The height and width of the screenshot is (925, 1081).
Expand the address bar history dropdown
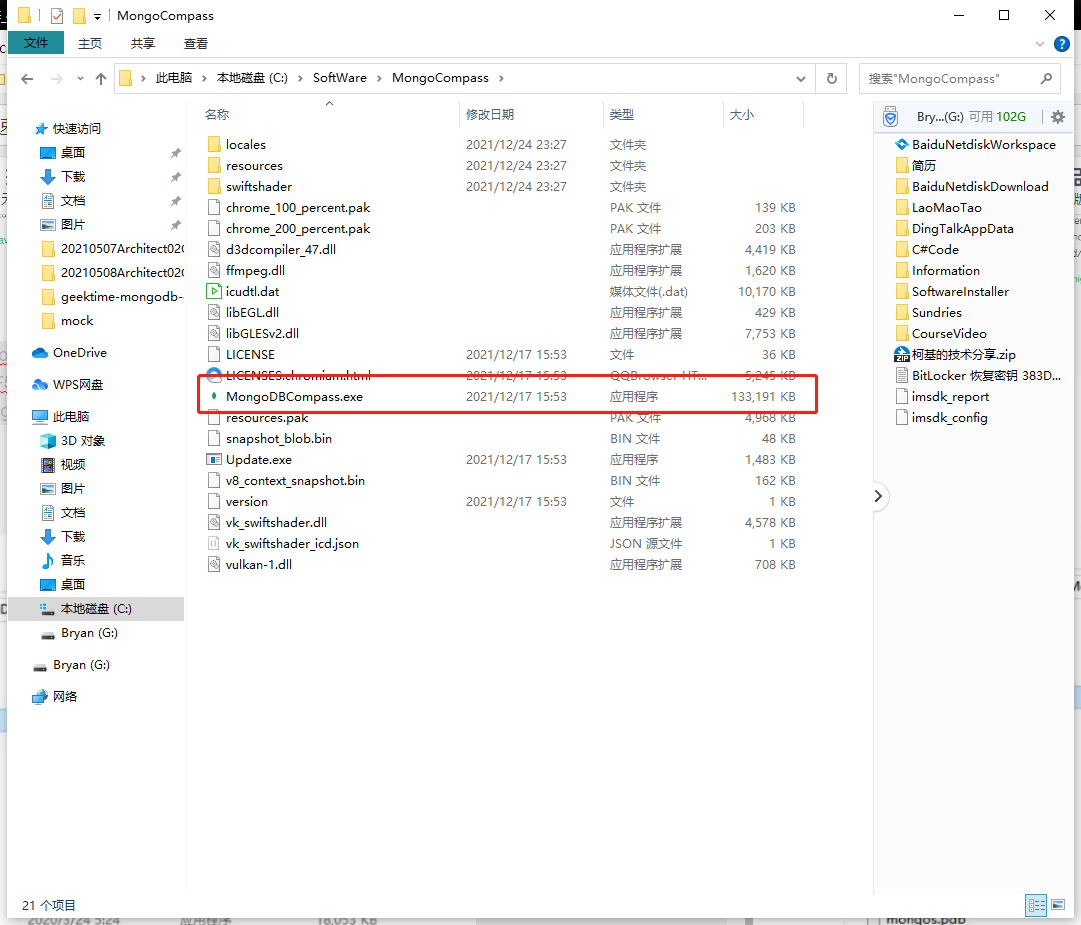coord(800,79)
